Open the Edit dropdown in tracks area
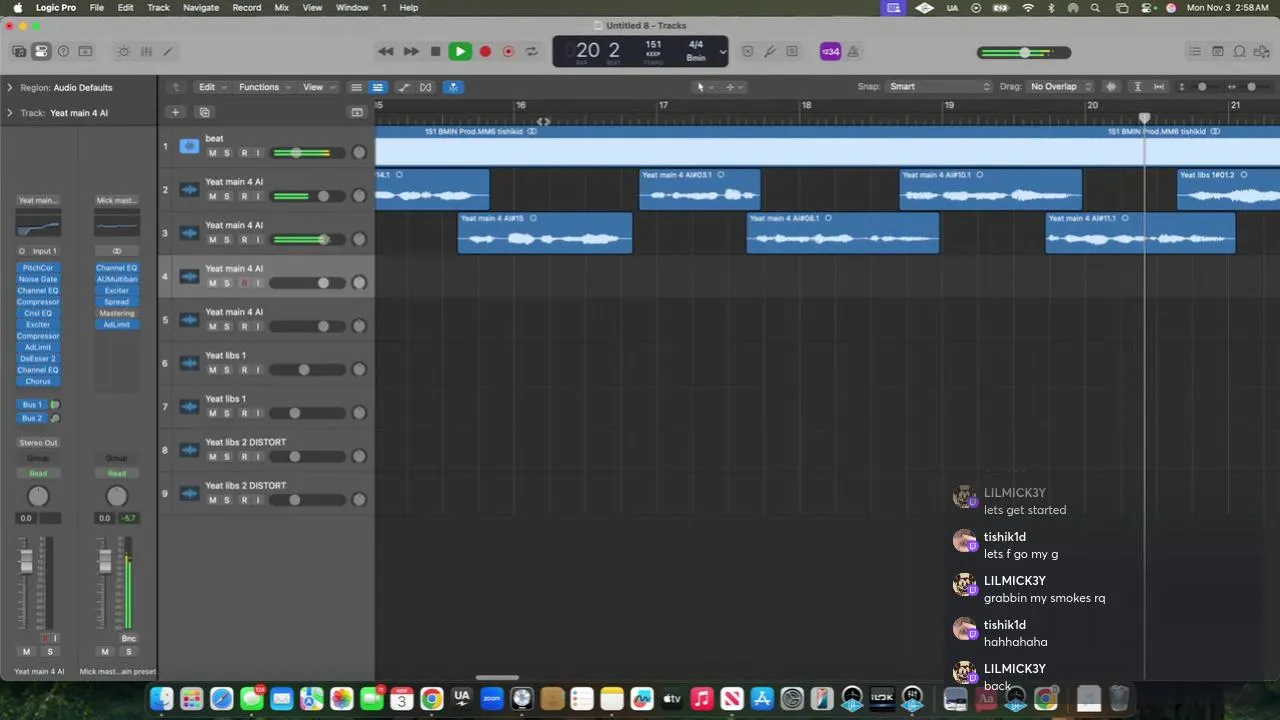The image size is (1280, 720). coord(212,87)
